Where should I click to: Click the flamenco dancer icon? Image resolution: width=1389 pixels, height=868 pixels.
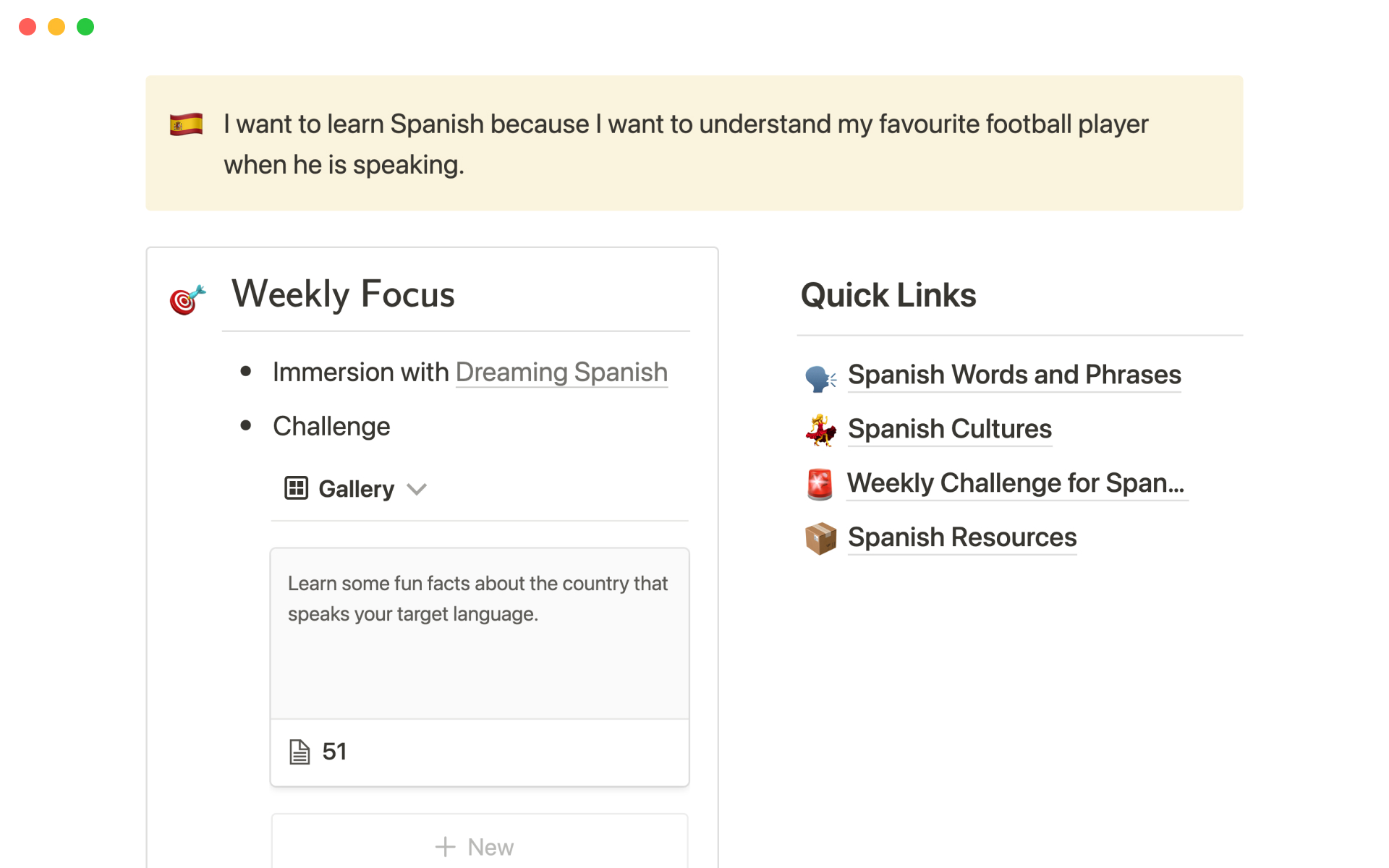coord(820,430)
